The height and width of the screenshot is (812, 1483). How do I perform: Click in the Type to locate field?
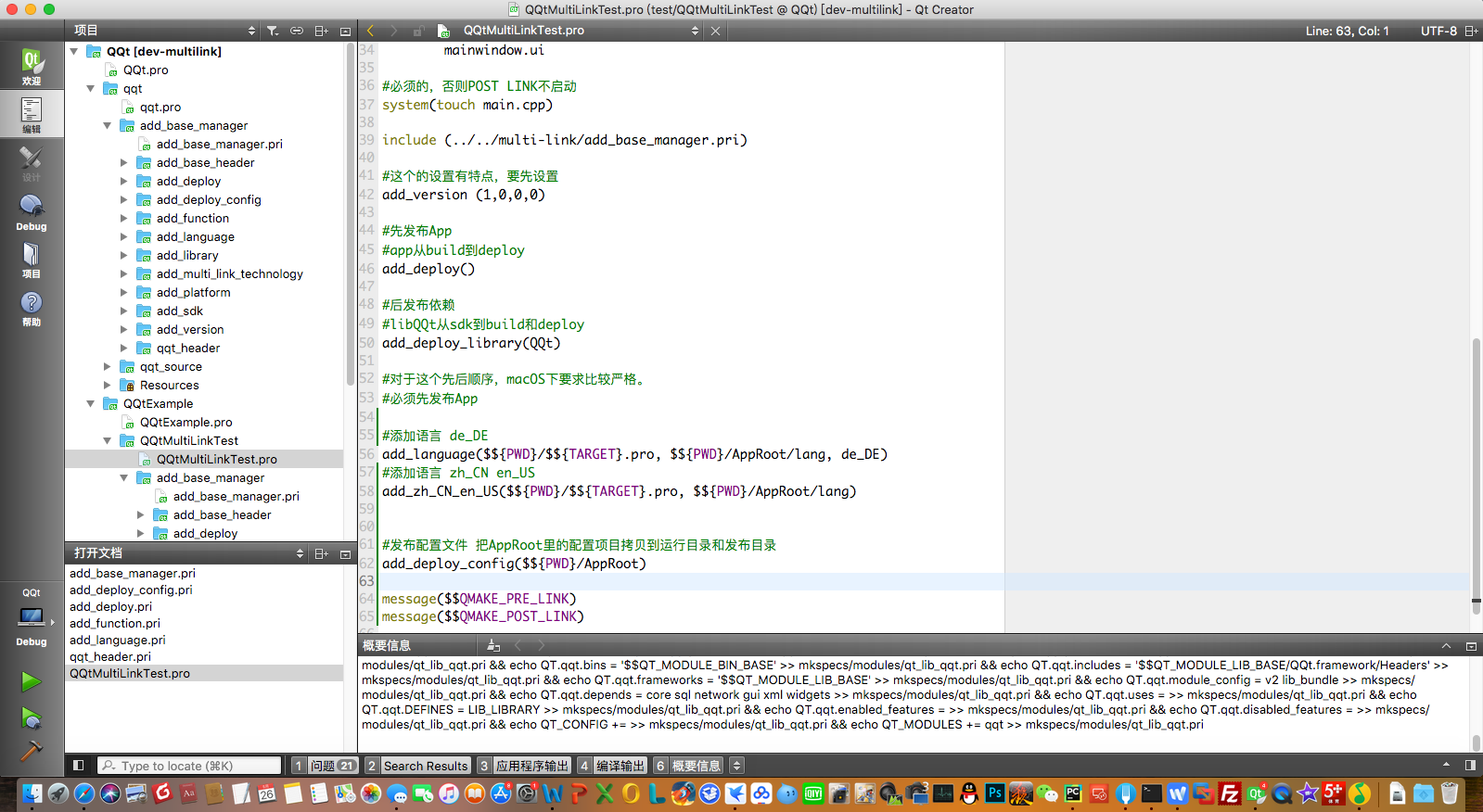click(x=189, y=766)
